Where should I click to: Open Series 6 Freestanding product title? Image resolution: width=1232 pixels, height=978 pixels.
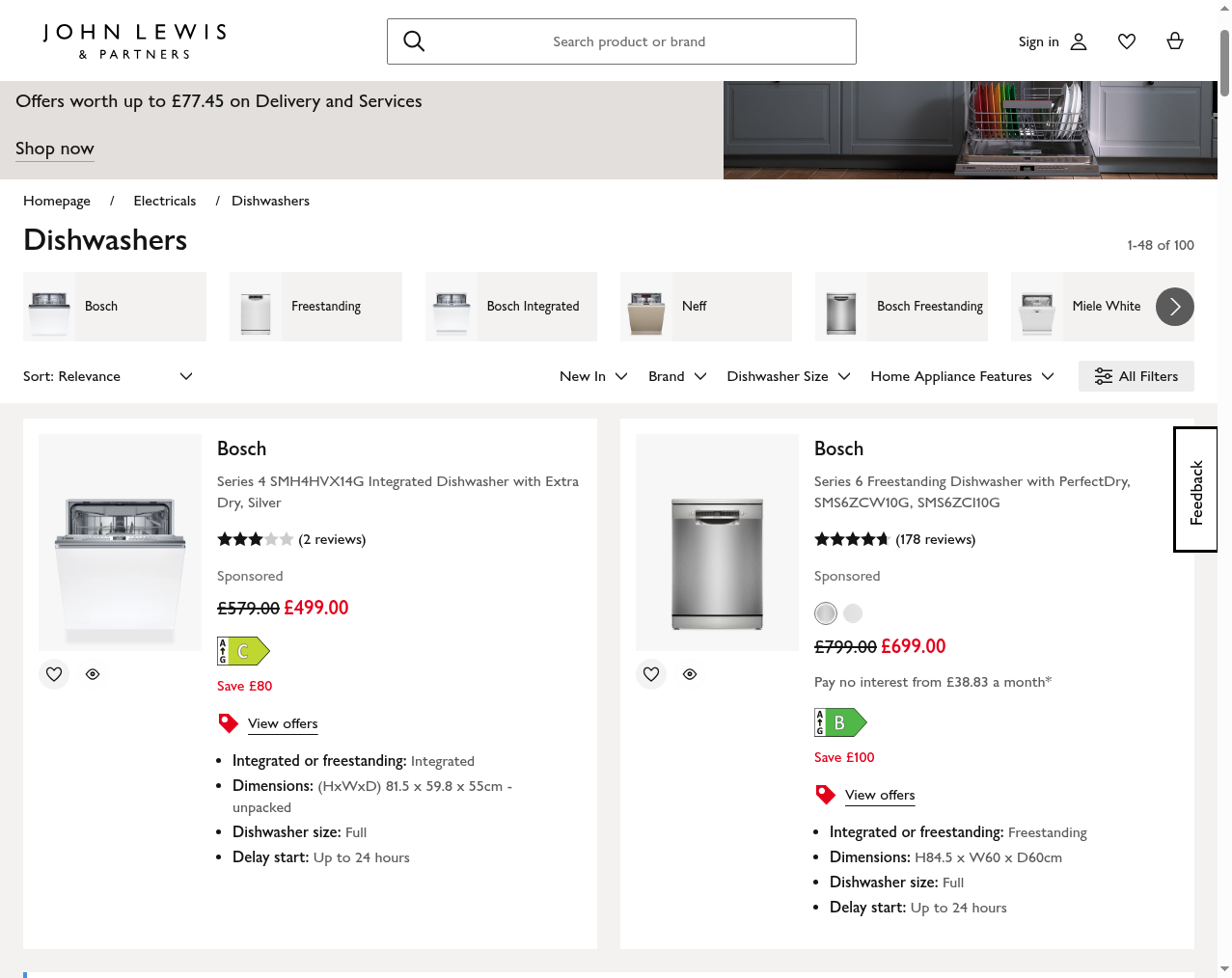coord(972,492)
